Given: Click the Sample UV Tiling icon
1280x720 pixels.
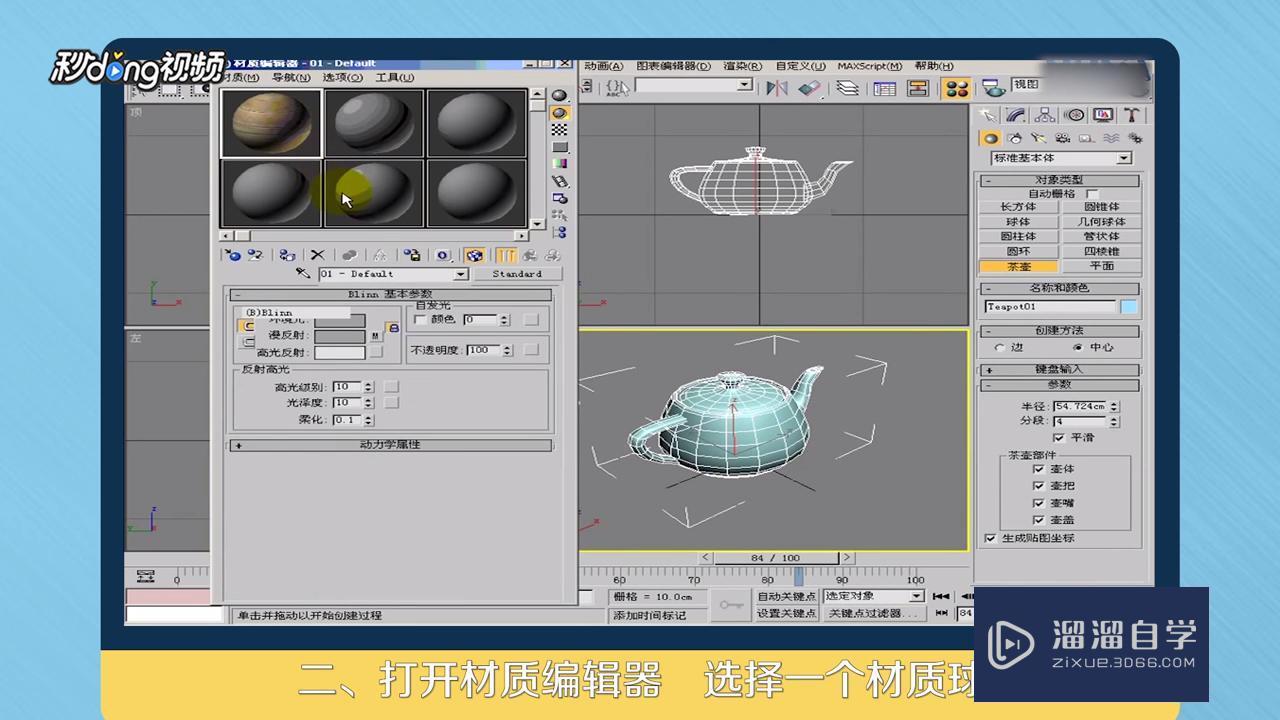Looking at the screenshot, I should (560, 147).
